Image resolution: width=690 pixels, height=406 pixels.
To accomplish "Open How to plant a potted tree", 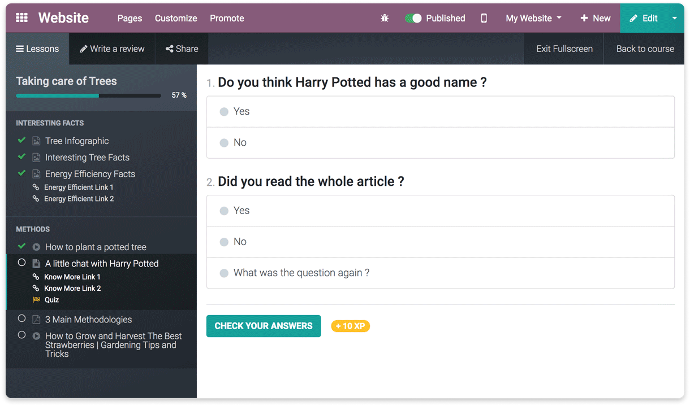I will pyautogui.click(x=96, y=247).
